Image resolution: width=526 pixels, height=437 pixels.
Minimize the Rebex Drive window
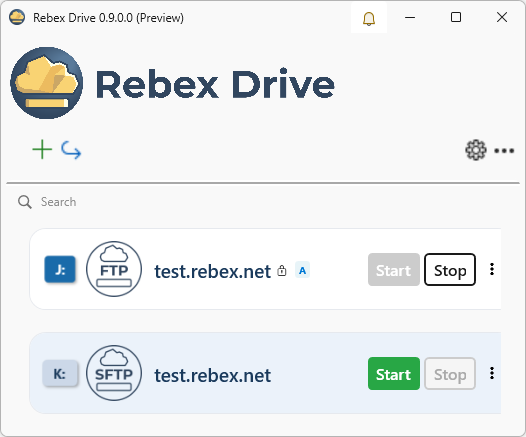pos(410,17)
